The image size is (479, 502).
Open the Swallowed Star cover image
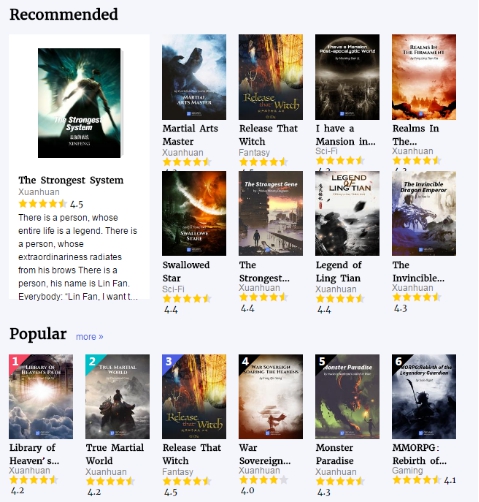[x=194, y=213]
